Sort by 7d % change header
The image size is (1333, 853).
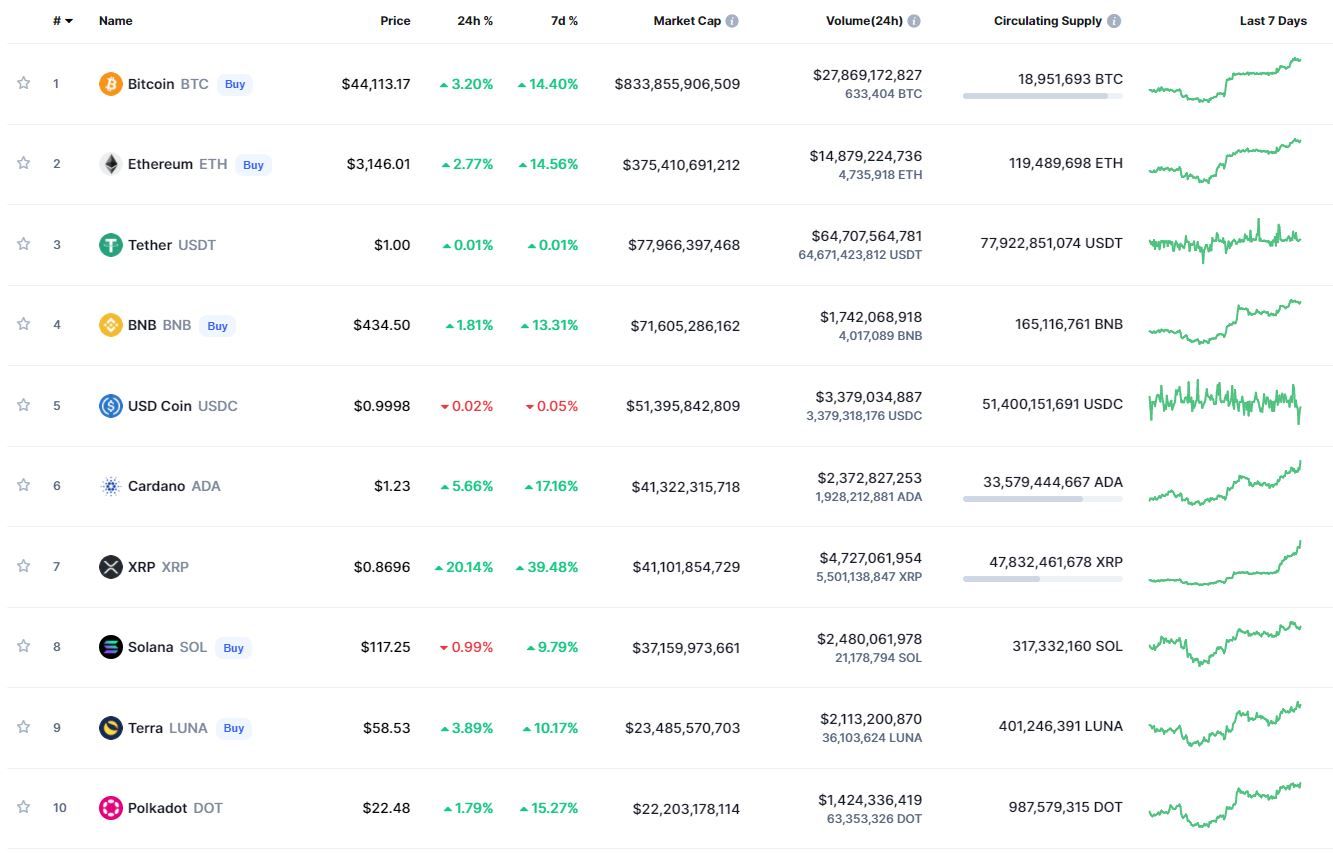click(564, 21)
